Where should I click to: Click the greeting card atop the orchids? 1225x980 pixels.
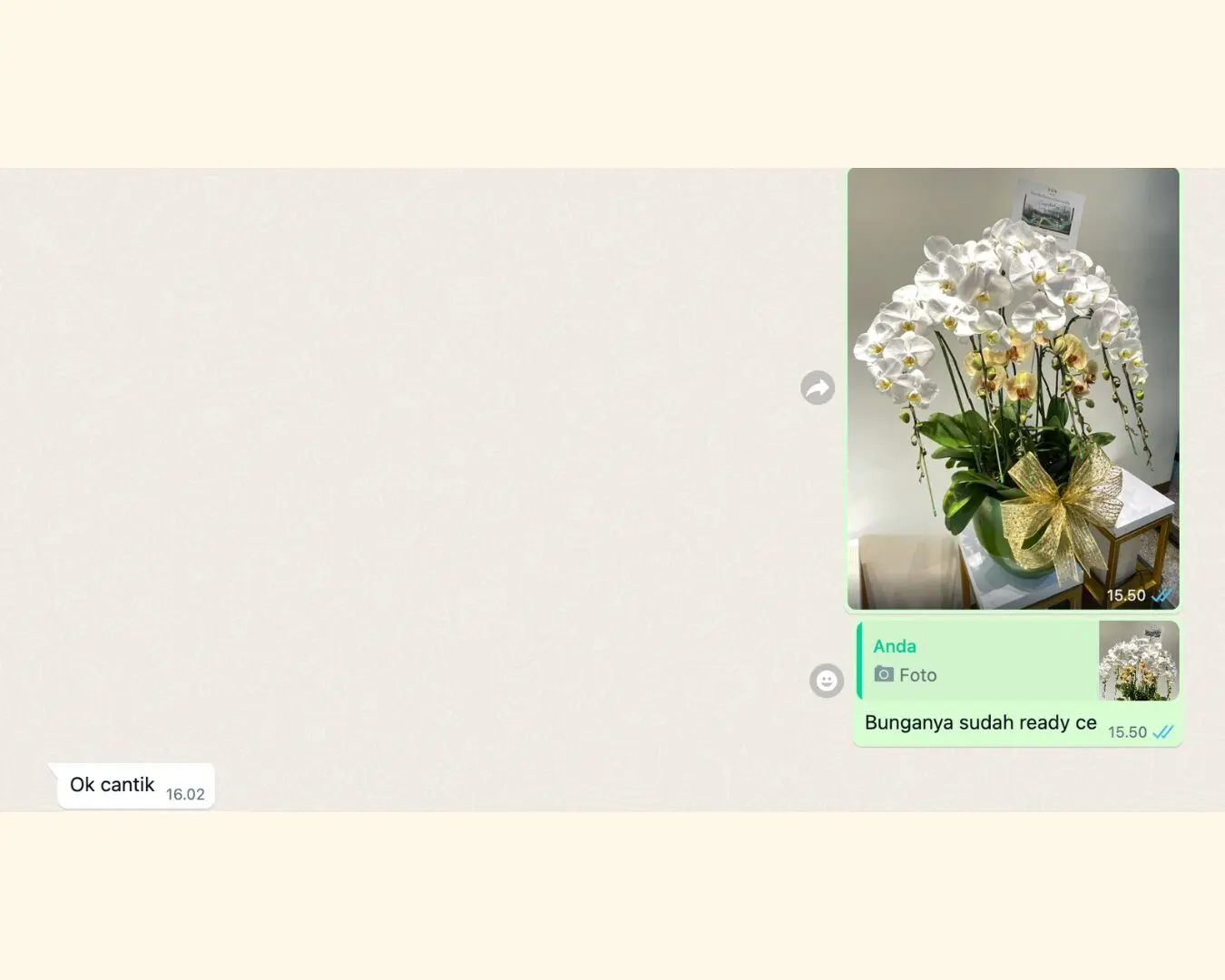1051,209
